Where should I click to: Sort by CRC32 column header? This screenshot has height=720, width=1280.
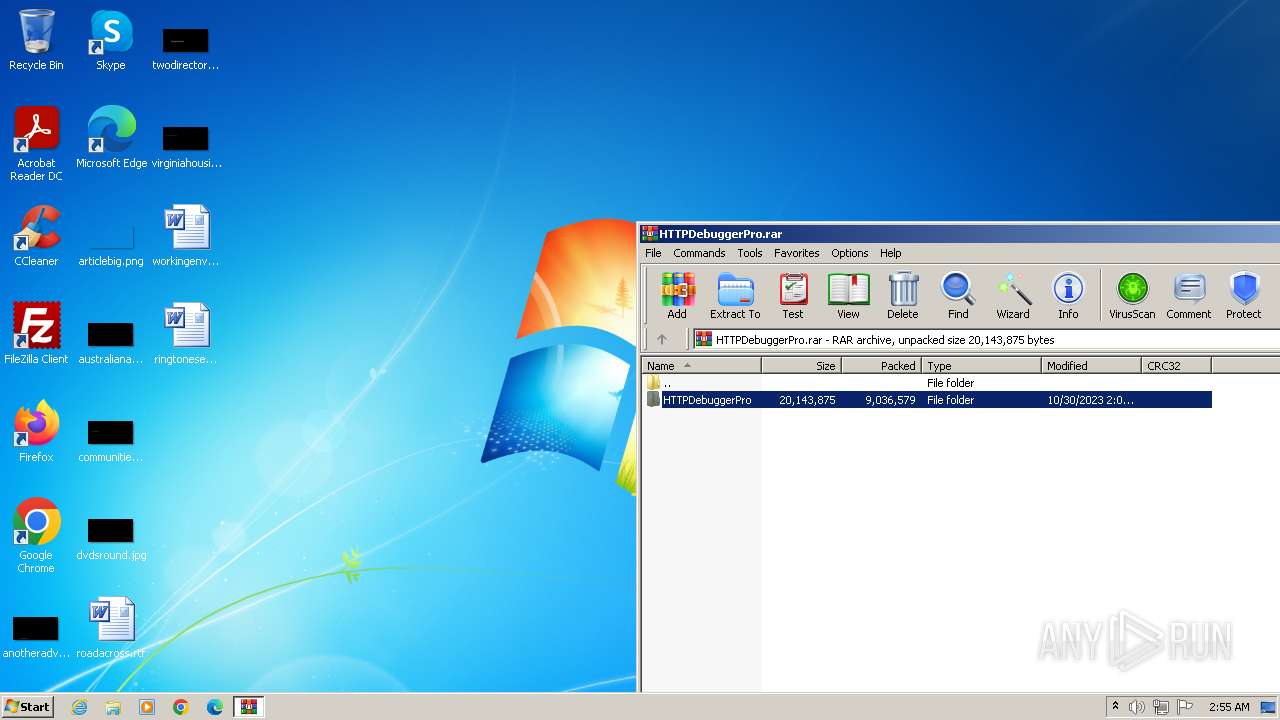pos(1176,366)
